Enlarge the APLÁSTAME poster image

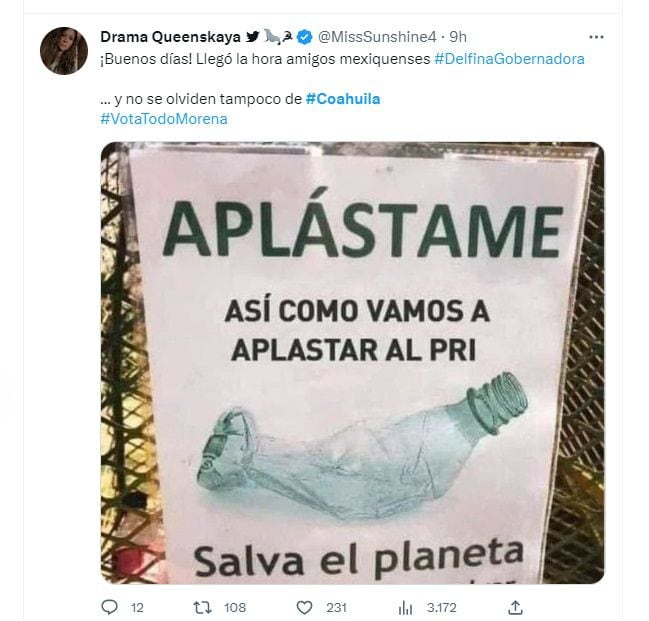(352, 363)
